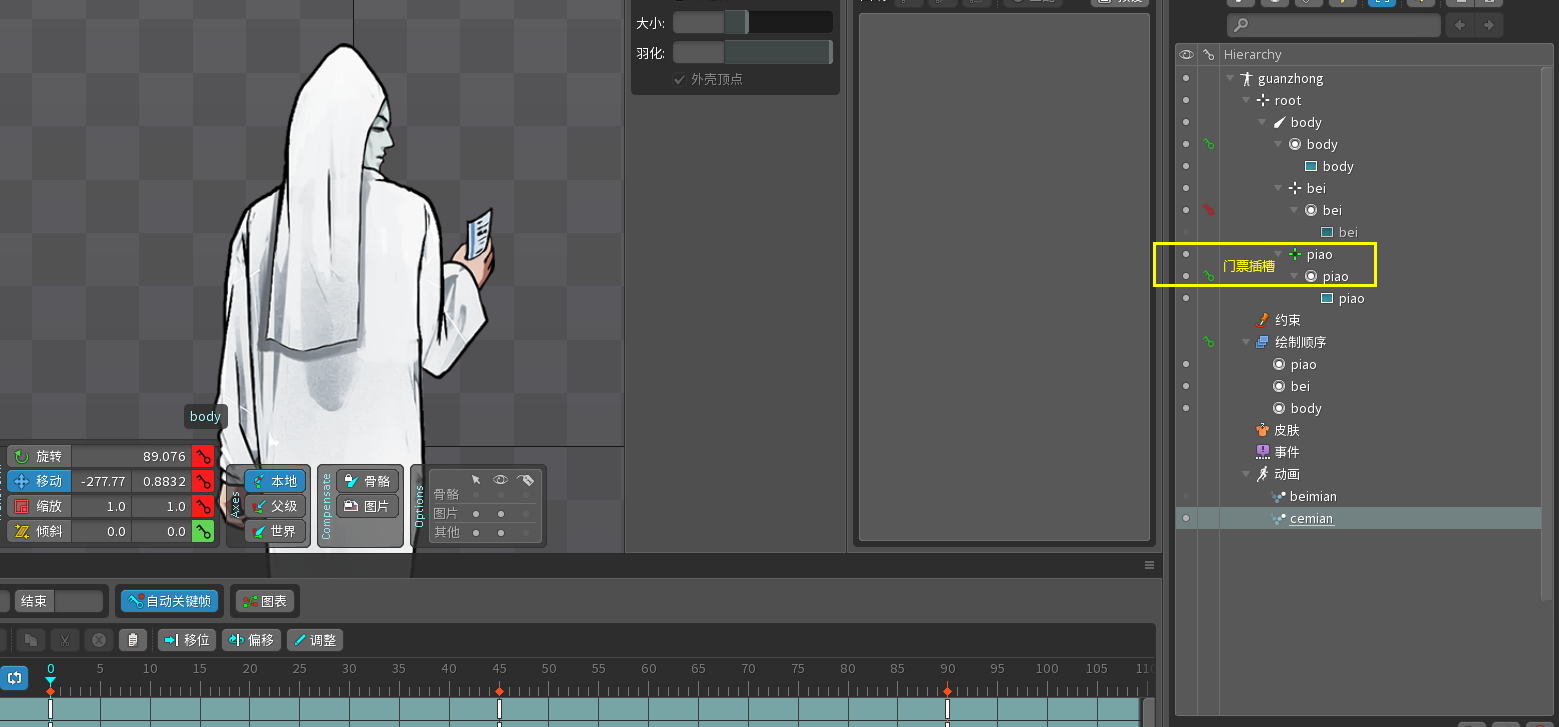Collapse the root bone tree node
Screen dimensions: 1559x727
click(1246, 100)
